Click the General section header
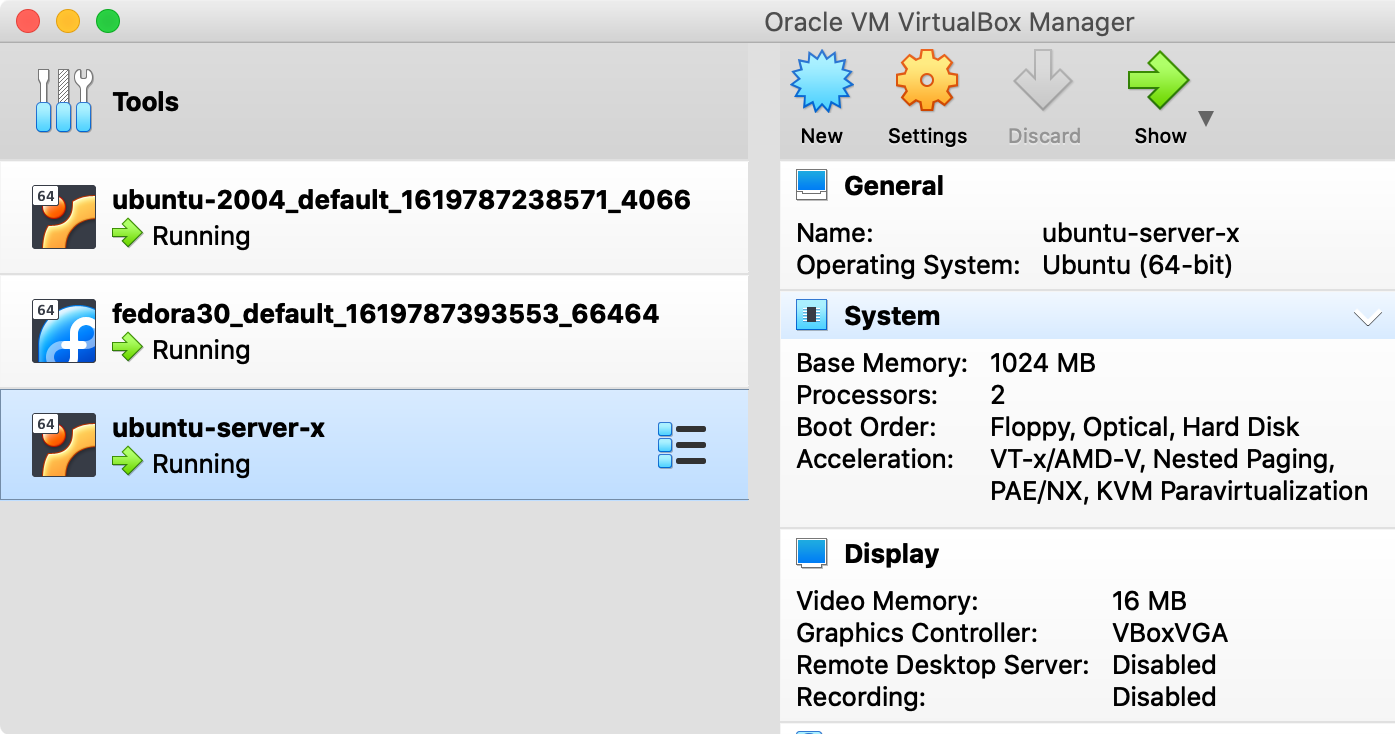Screen dimensions: 1395x734 [893, 186]
